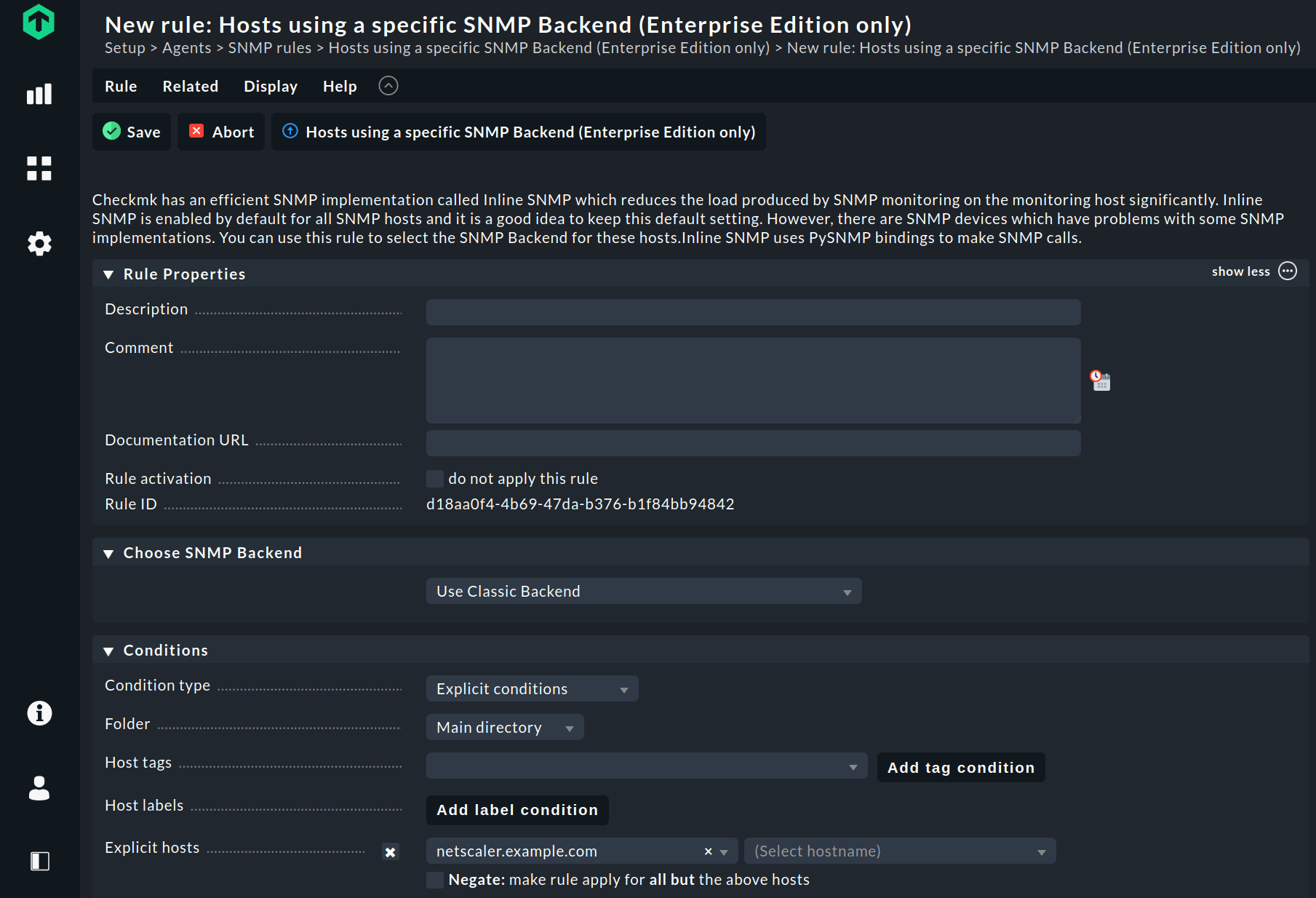Click the show less ellipsis icon

click(1288, 271)
